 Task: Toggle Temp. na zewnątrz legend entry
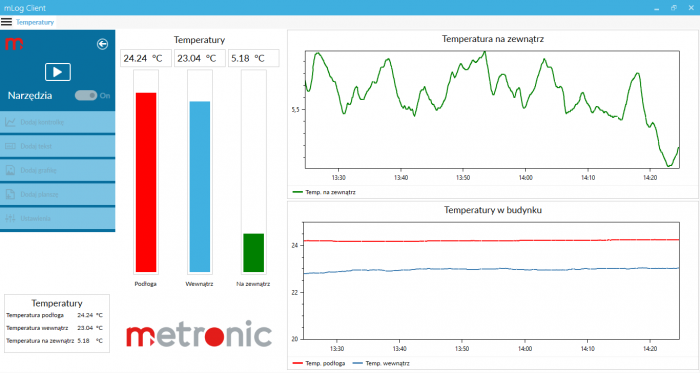coord(324,192)
